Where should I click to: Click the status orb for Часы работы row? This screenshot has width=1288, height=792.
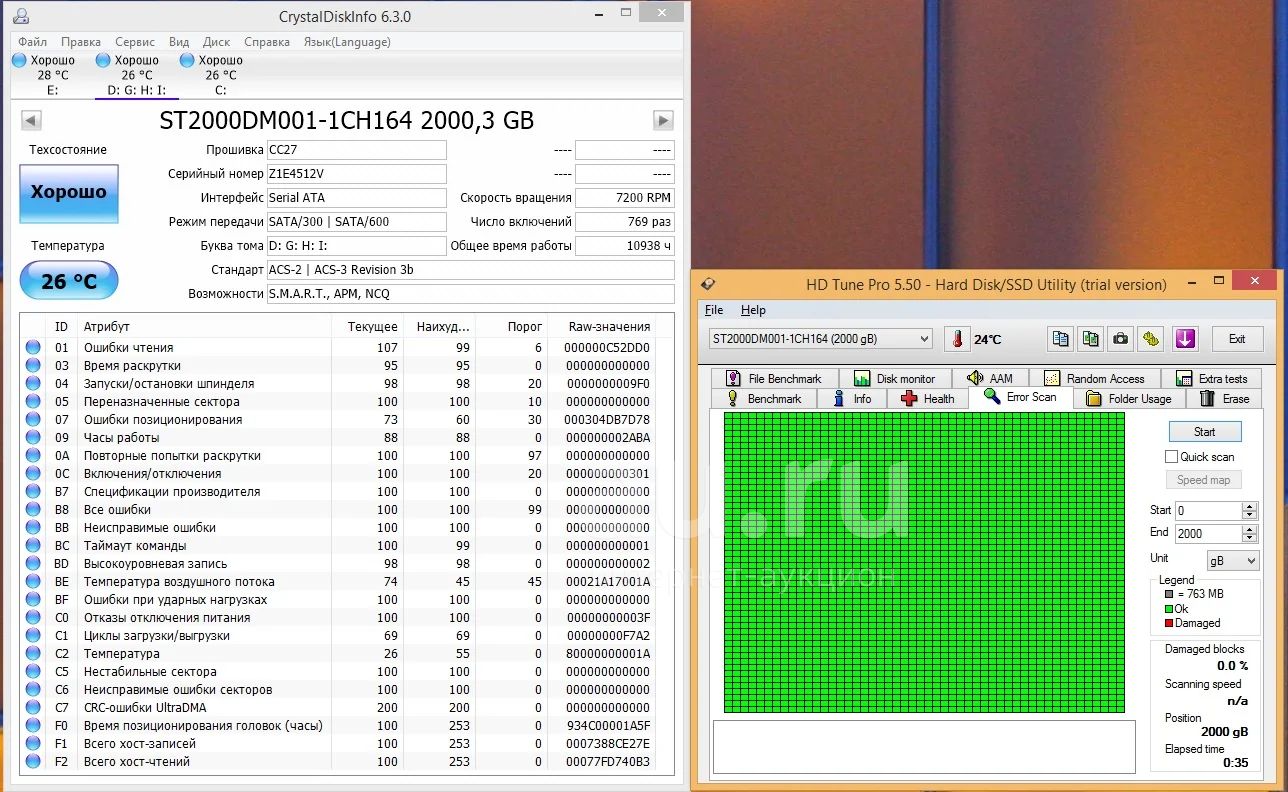click(33, 438)
